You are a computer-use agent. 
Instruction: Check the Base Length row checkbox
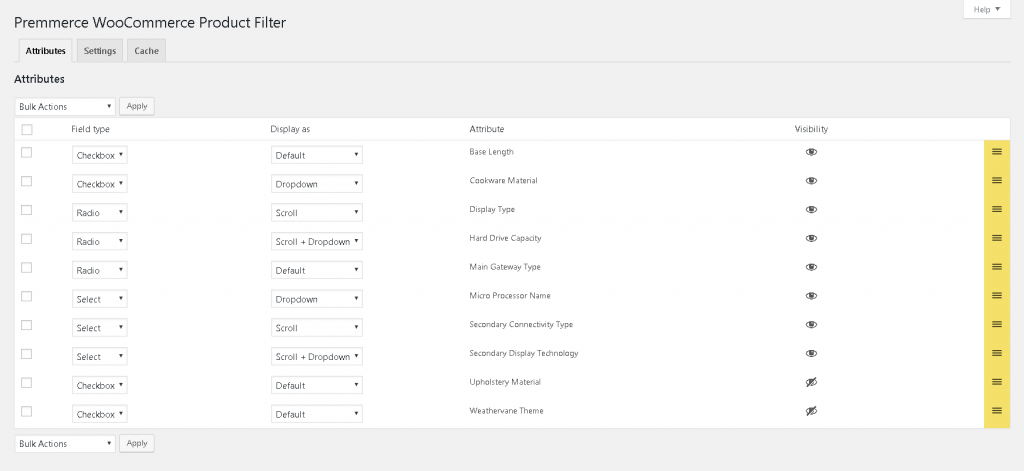tap(27, 152)
